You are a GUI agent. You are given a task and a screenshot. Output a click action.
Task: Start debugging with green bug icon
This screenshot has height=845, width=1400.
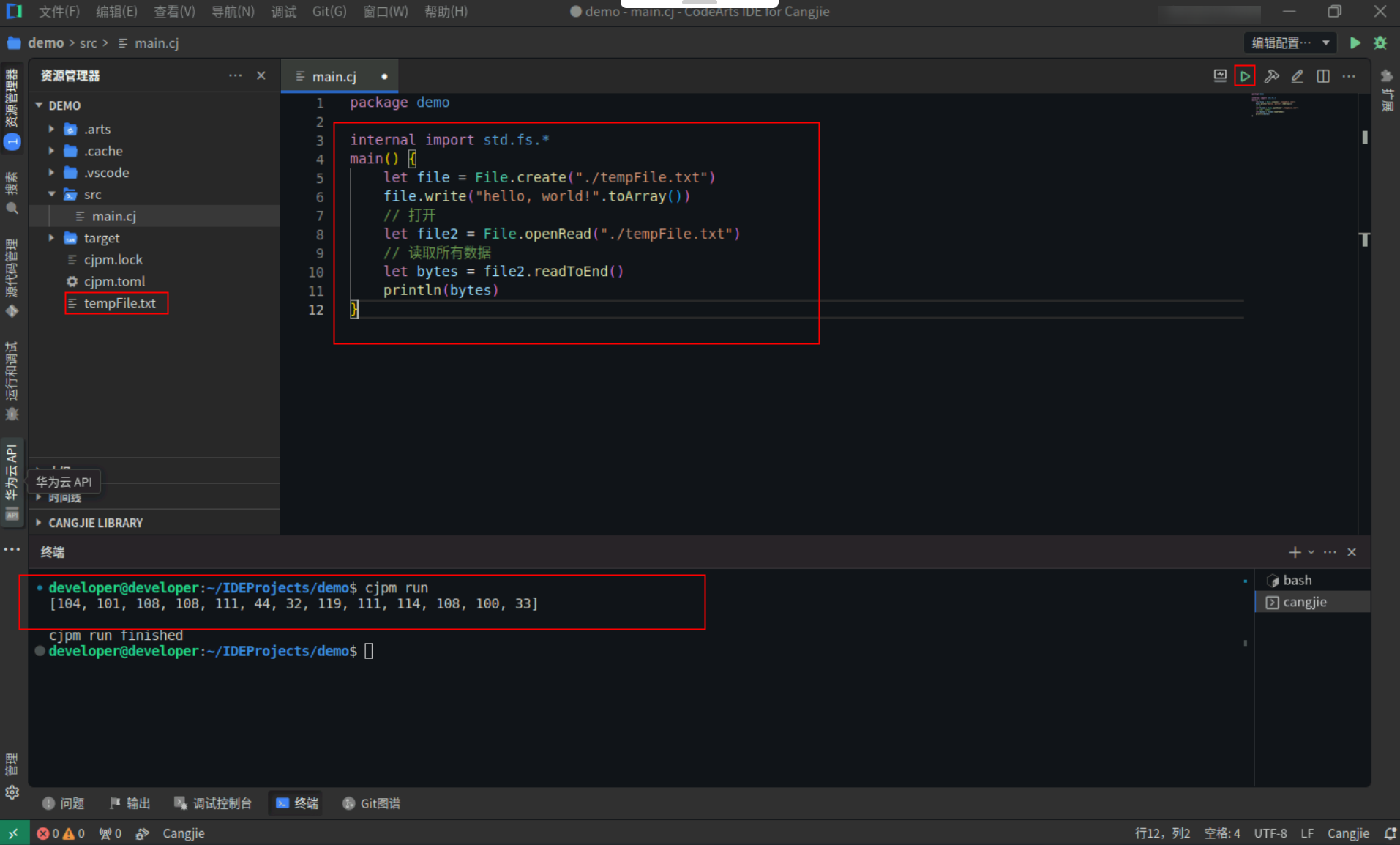click(1380, 43)
